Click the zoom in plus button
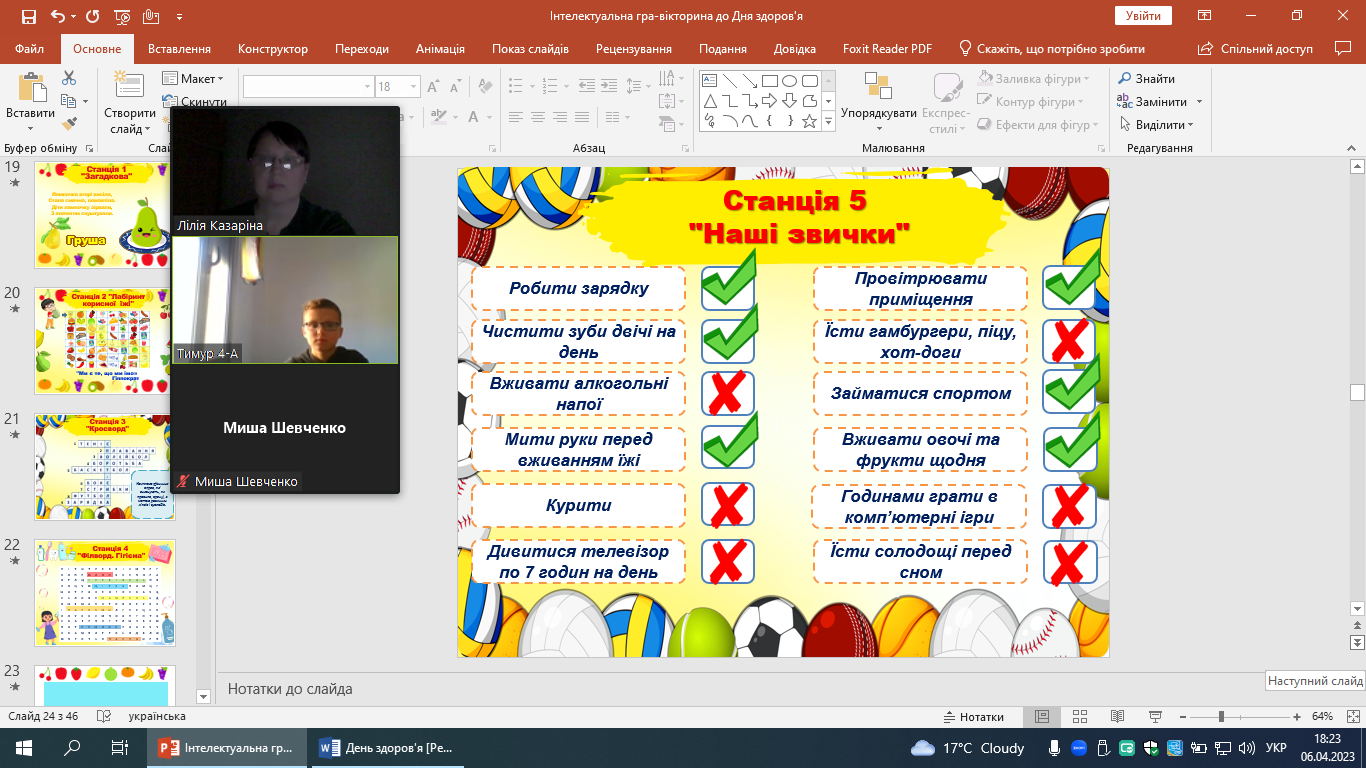The width and height of the screenshot is (1366, 768). point(1297,717)
